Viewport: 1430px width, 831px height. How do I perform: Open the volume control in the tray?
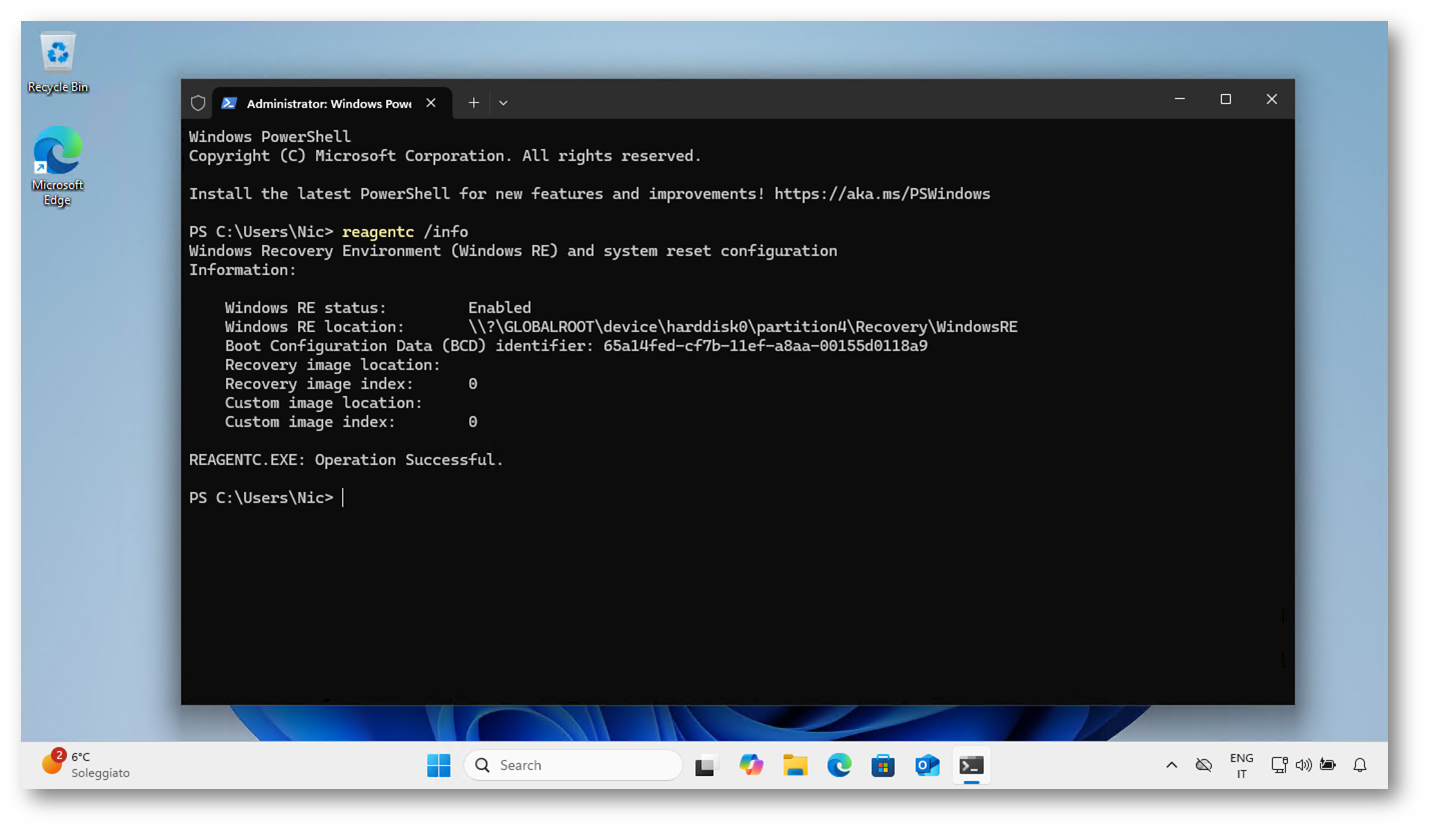[1303, 765]
